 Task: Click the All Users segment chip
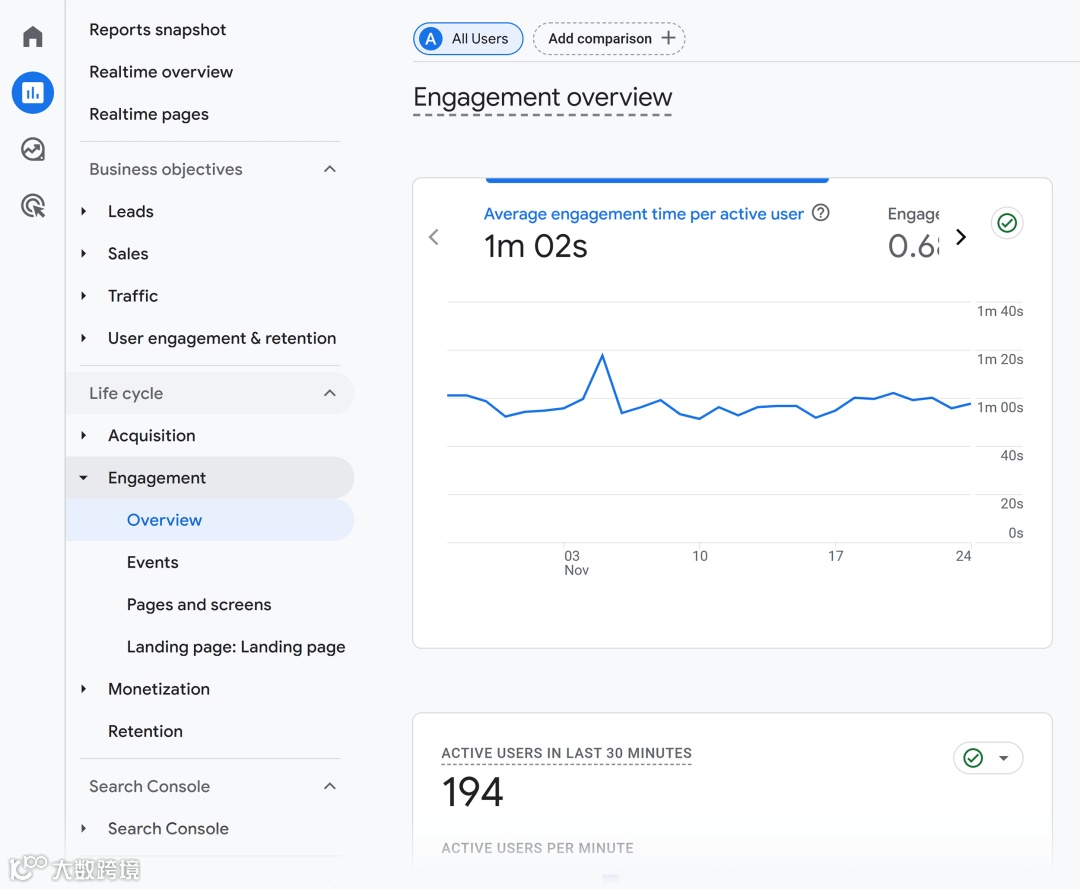tap(468, 39)
